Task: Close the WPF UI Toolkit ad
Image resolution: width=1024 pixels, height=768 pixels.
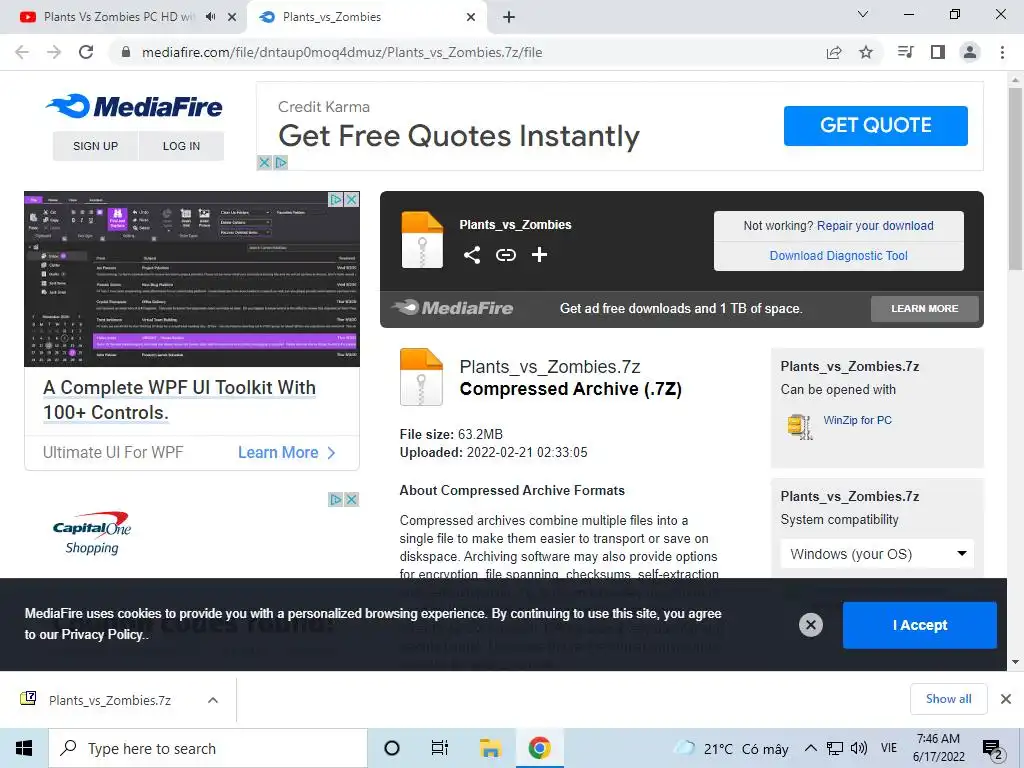Action: point(351,199)
